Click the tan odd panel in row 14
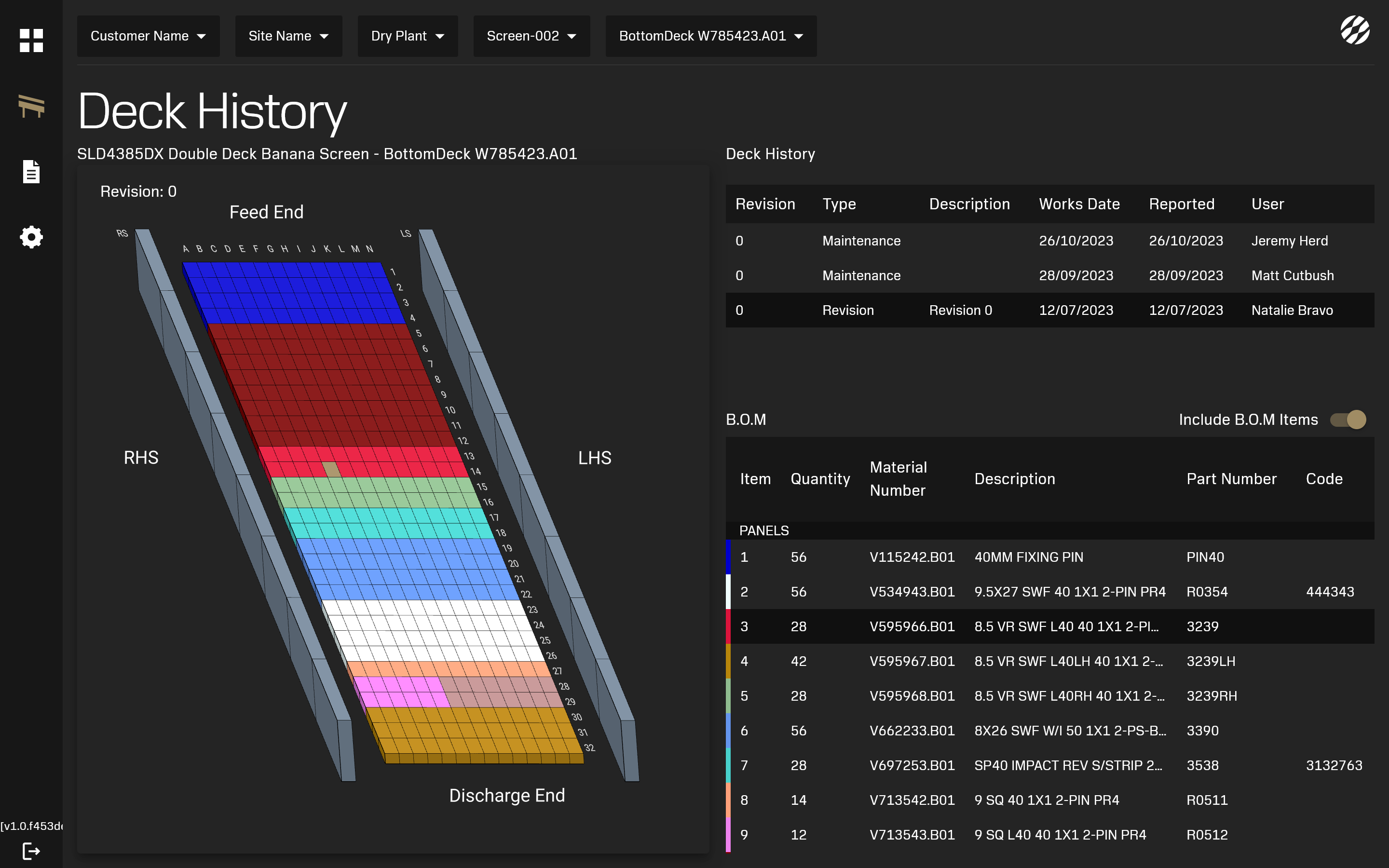Viewport: 1389px width, 868px height. pos(332,470)
